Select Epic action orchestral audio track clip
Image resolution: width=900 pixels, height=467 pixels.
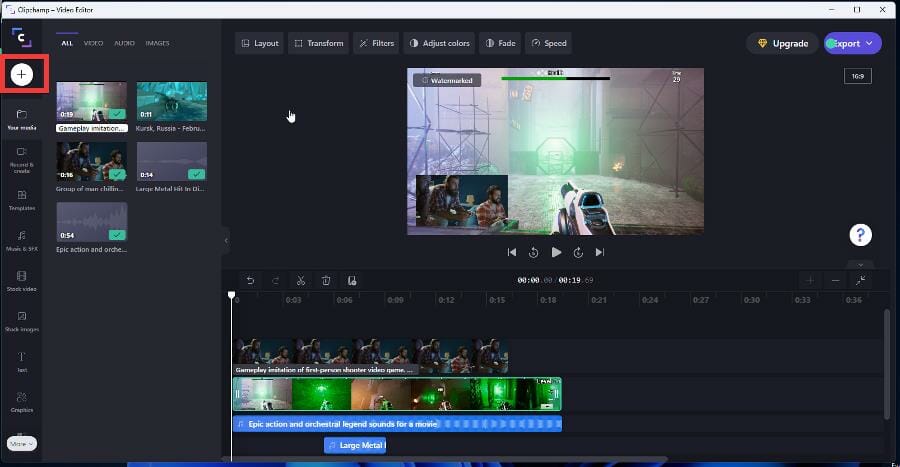pos(397,424)
